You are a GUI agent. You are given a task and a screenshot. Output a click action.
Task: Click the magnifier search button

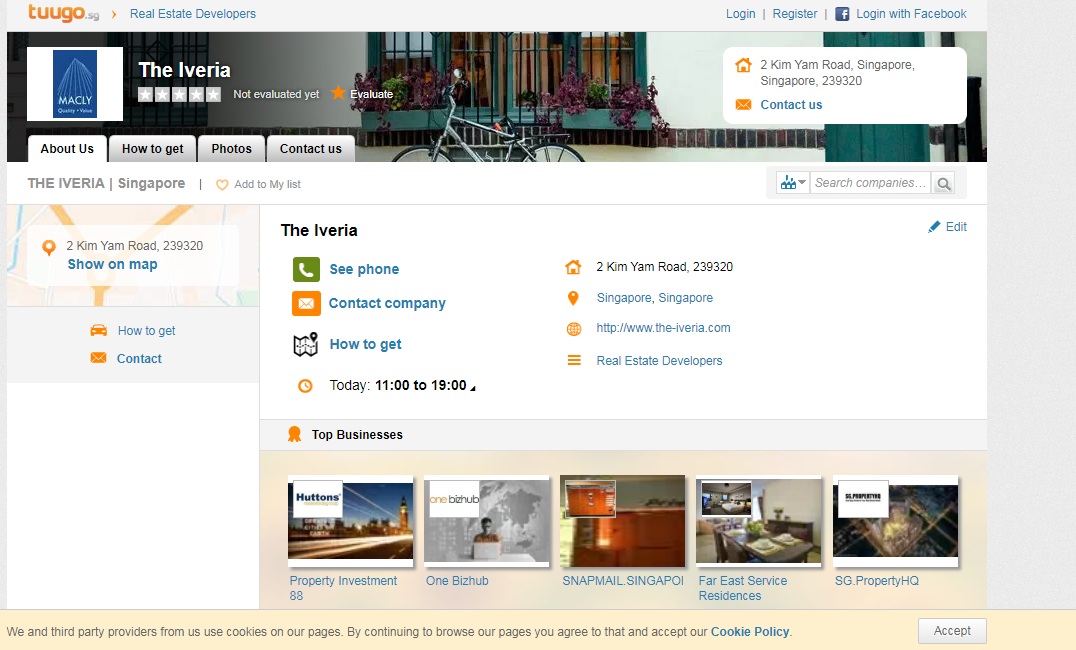click(x=944, y=183)
